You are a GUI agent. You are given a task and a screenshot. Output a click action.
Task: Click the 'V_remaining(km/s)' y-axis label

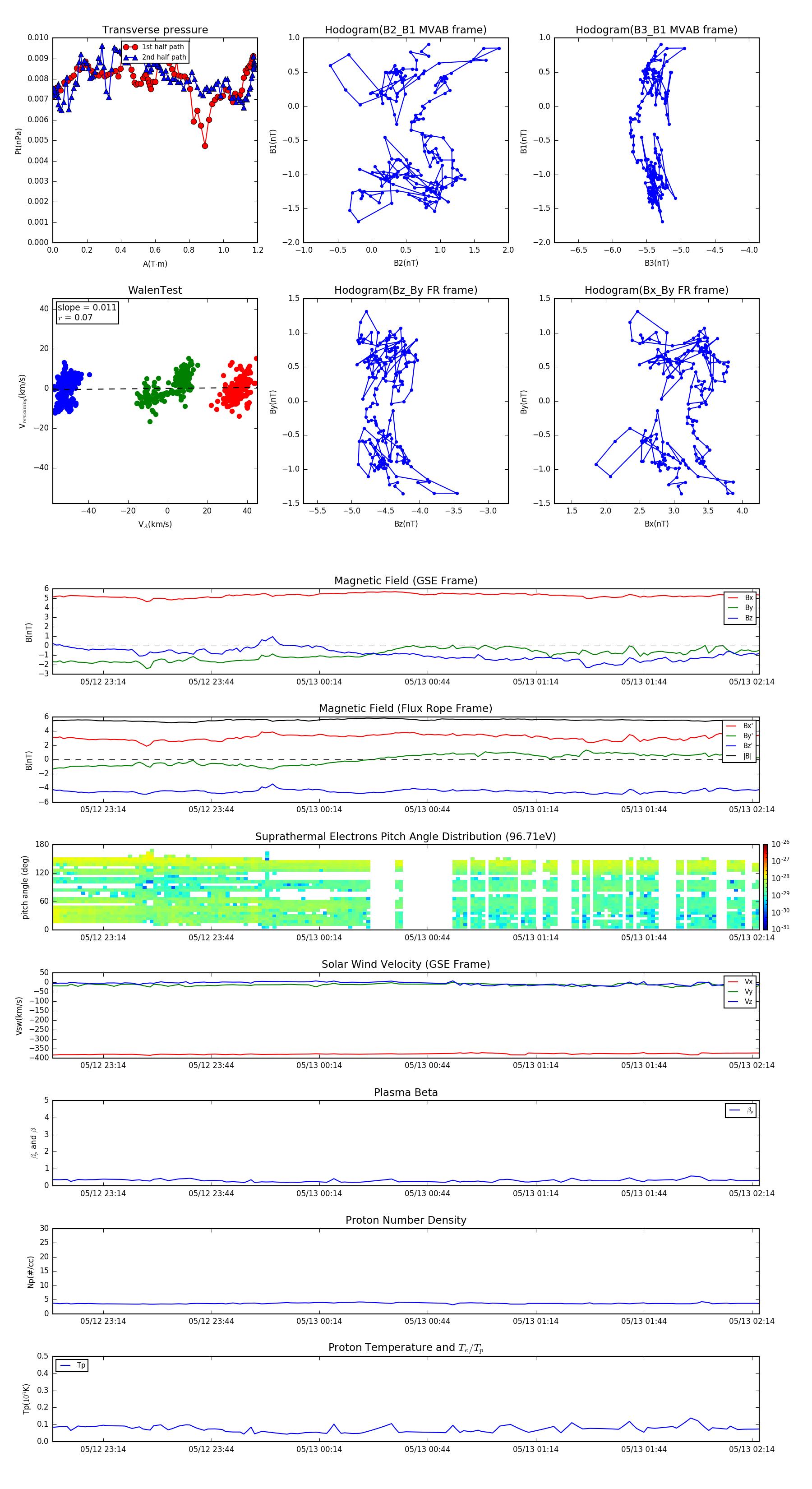click(22, 401)
